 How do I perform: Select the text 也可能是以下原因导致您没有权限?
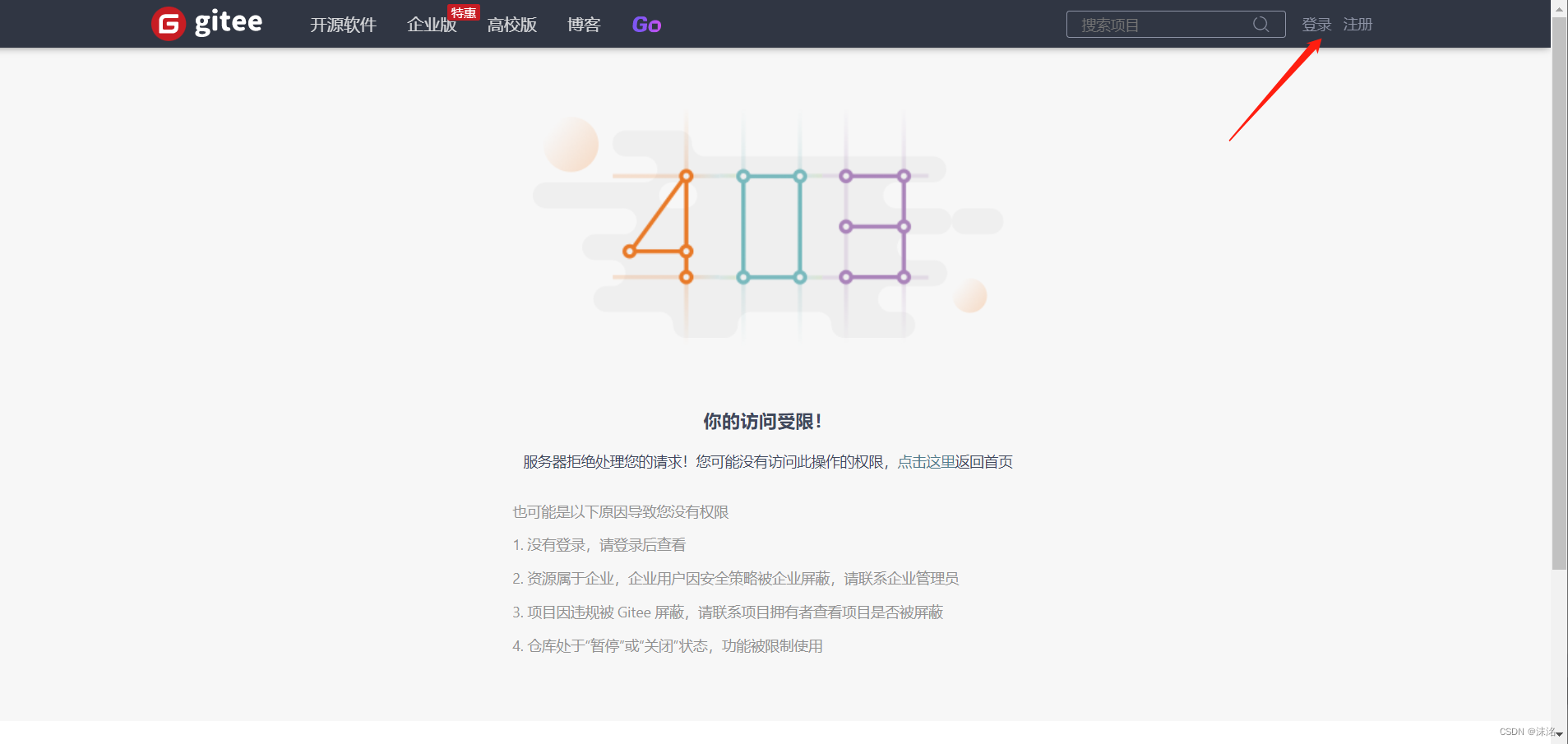coord(621,512)
